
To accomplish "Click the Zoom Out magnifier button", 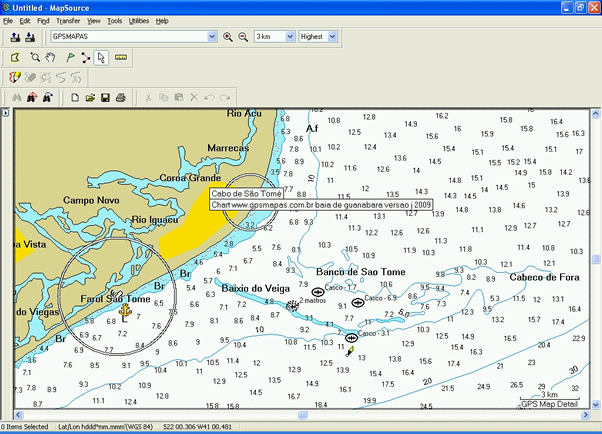I will pyautogui.click(x=242, y=37).
